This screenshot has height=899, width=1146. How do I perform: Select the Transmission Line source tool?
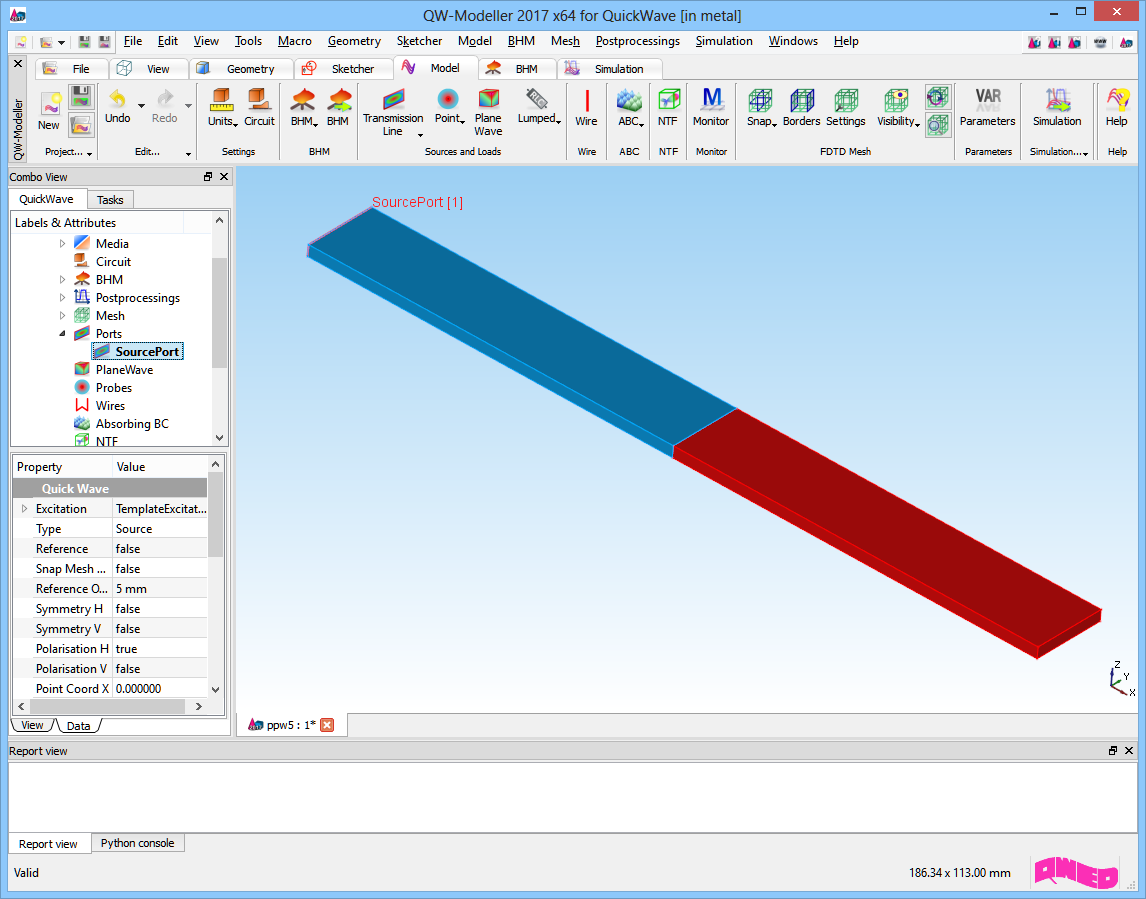click(x=393, y=112)
